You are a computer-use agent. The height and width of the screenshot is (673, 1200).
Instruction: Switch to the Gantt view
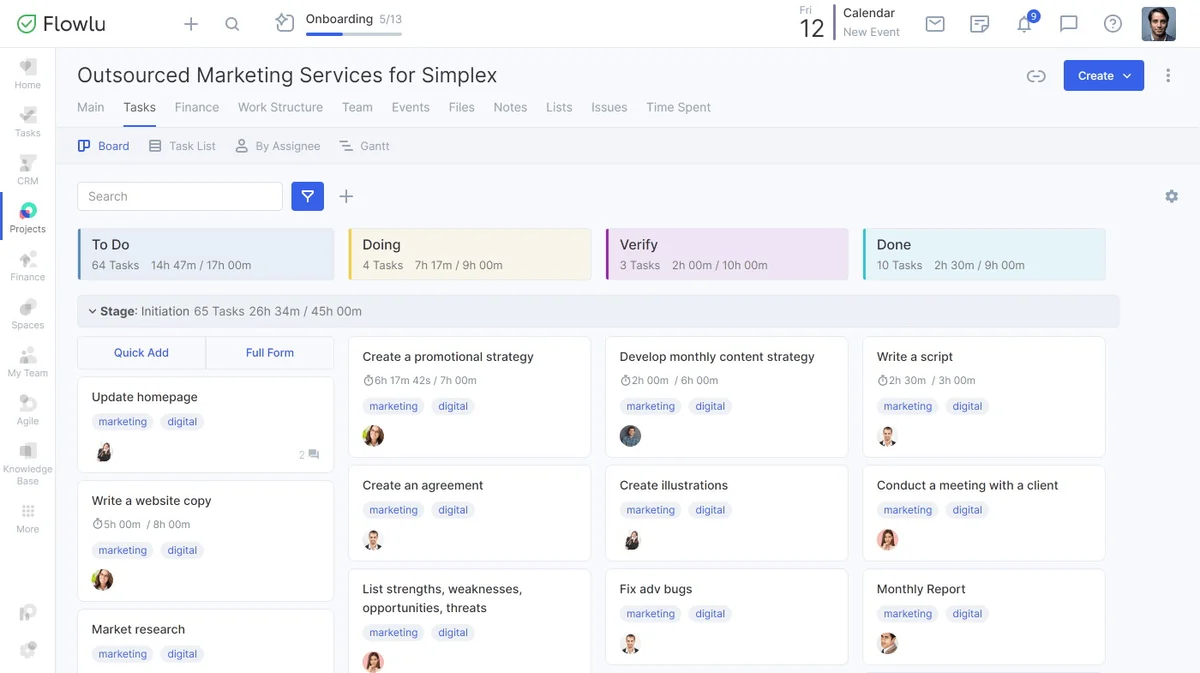point(364,146)
